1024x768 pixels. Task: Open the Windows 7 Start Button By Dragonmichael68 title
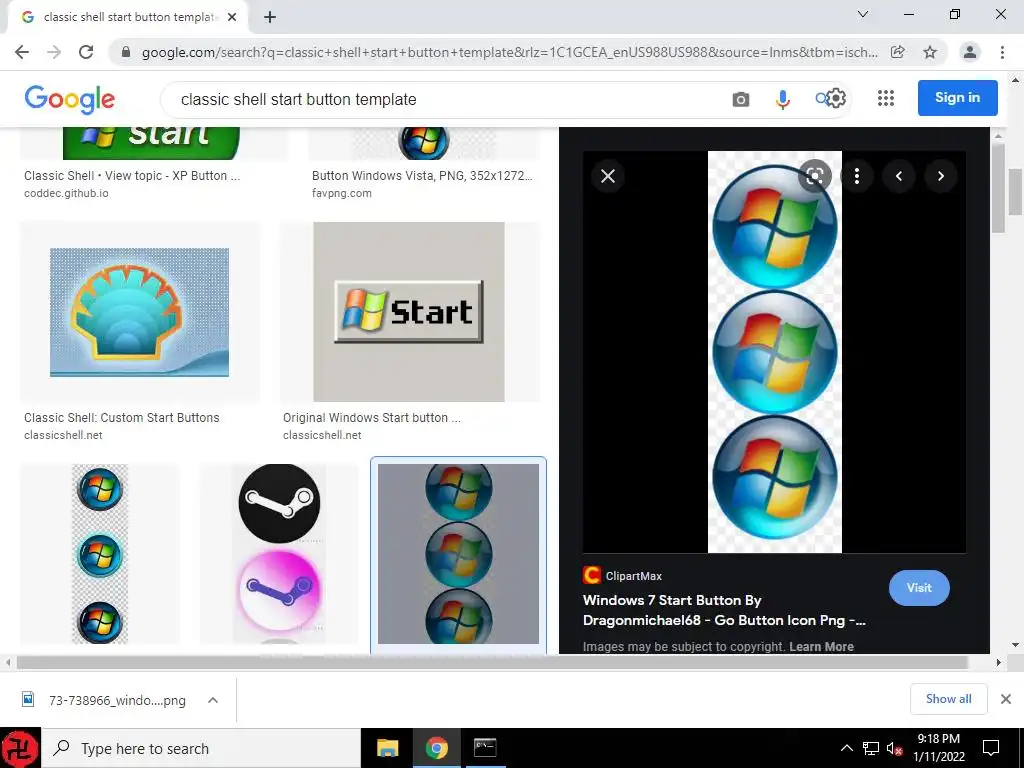(724, 610)
